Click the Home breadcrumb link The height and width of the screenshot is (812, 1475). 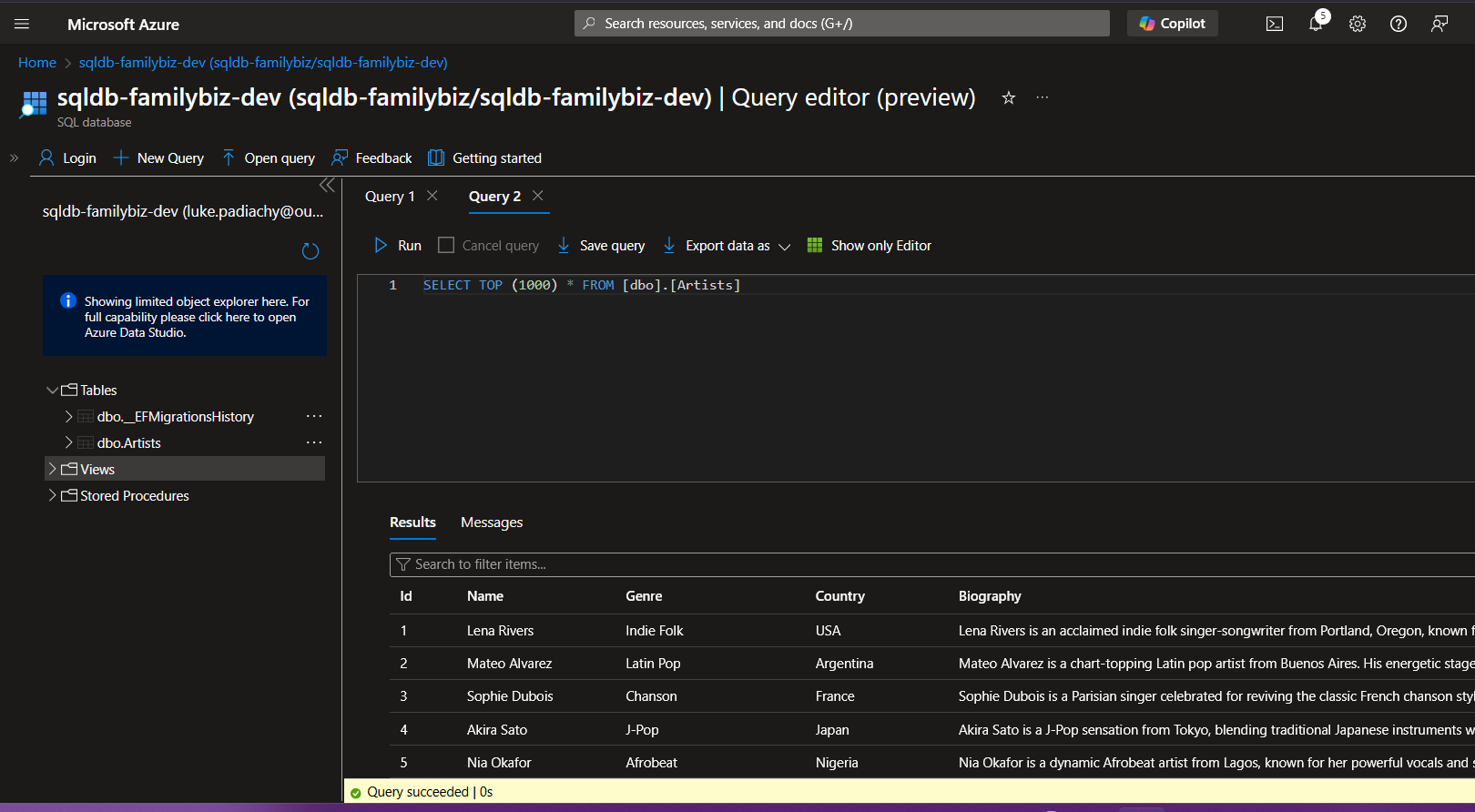[x=37, y=63]
